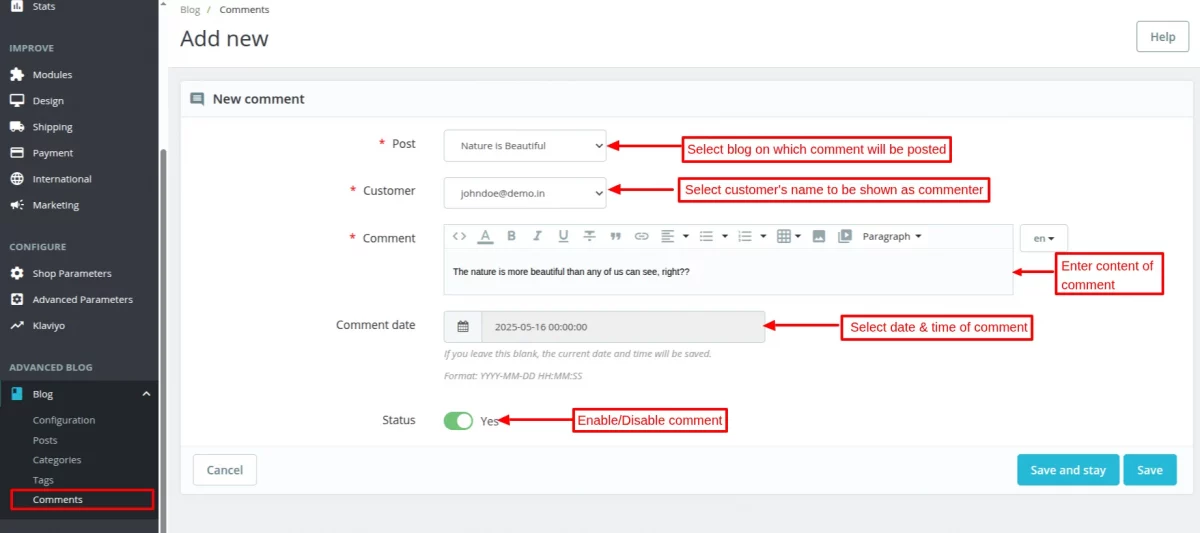Go to Blog breadcrumb link
The height and width of the screenshot is (533, 1200).
[x=190, y=10]
